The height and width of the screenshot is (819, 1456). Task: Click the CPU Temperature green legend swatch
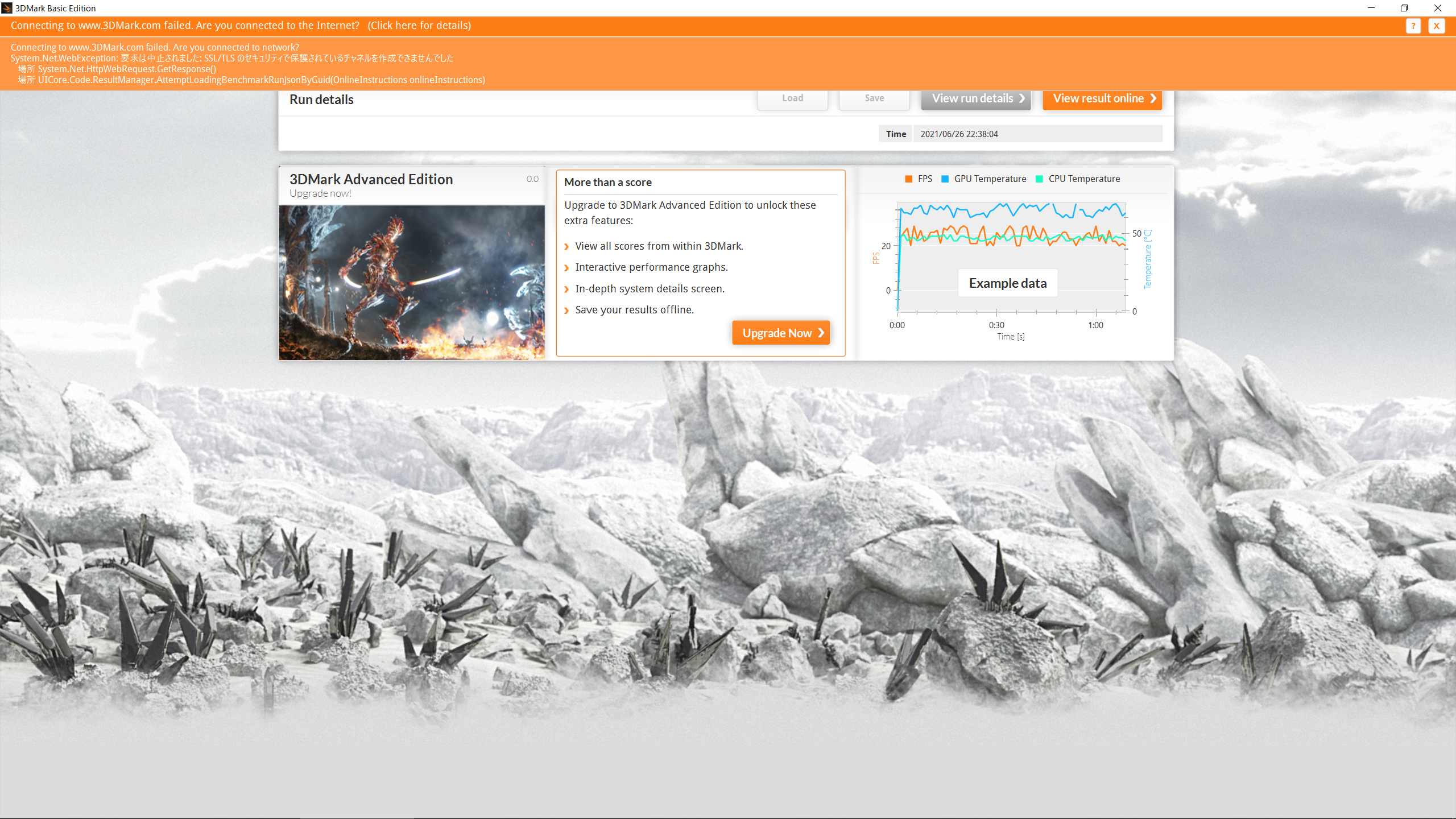[x=1039, y=179]
